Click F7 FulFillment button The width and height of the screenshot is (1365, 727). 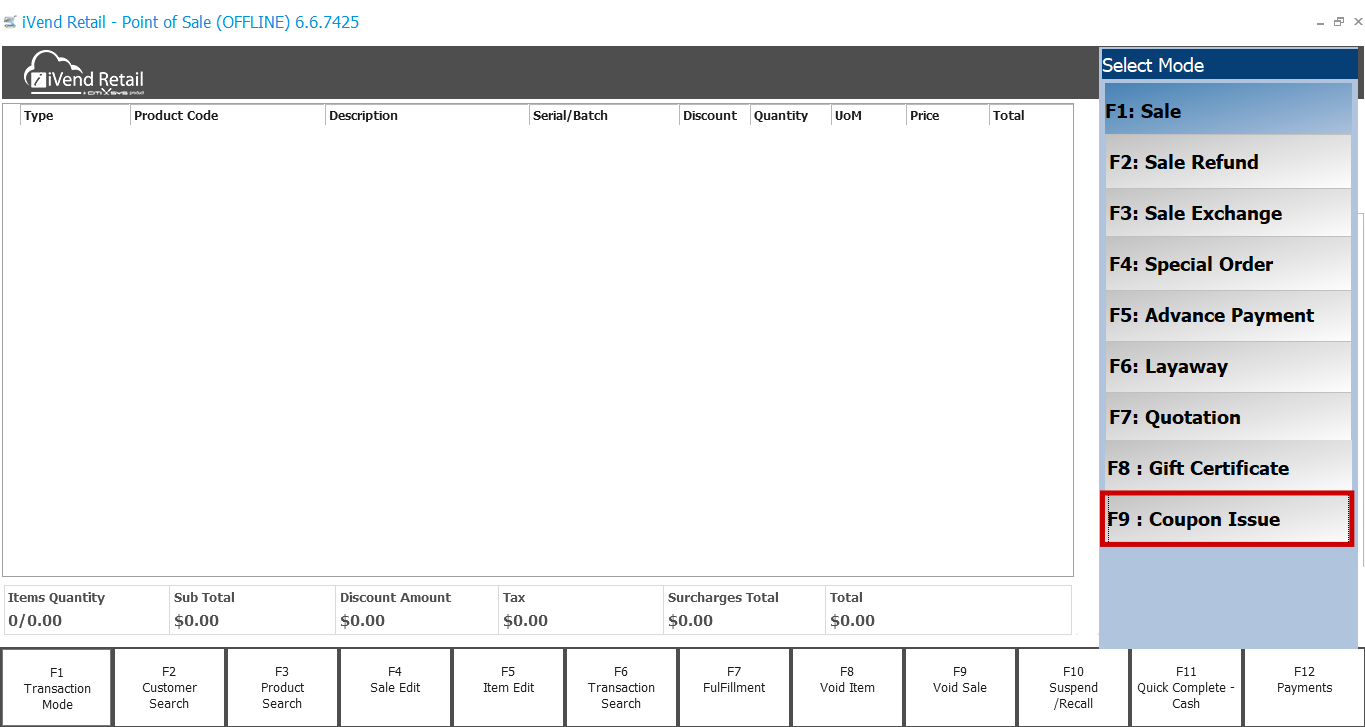[x=735, y=688]
